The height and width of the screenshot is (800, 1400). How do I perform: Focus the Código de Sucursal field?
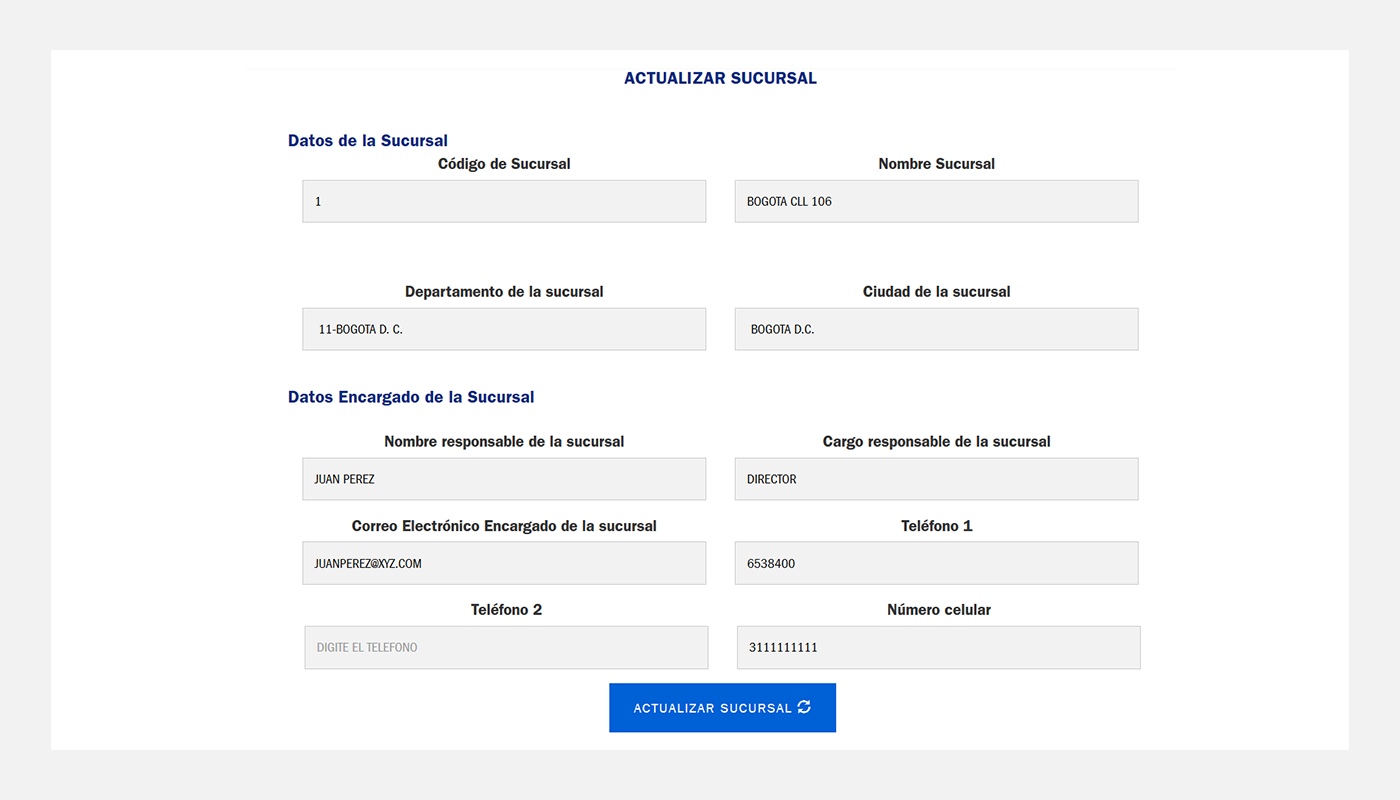[504, 201]
